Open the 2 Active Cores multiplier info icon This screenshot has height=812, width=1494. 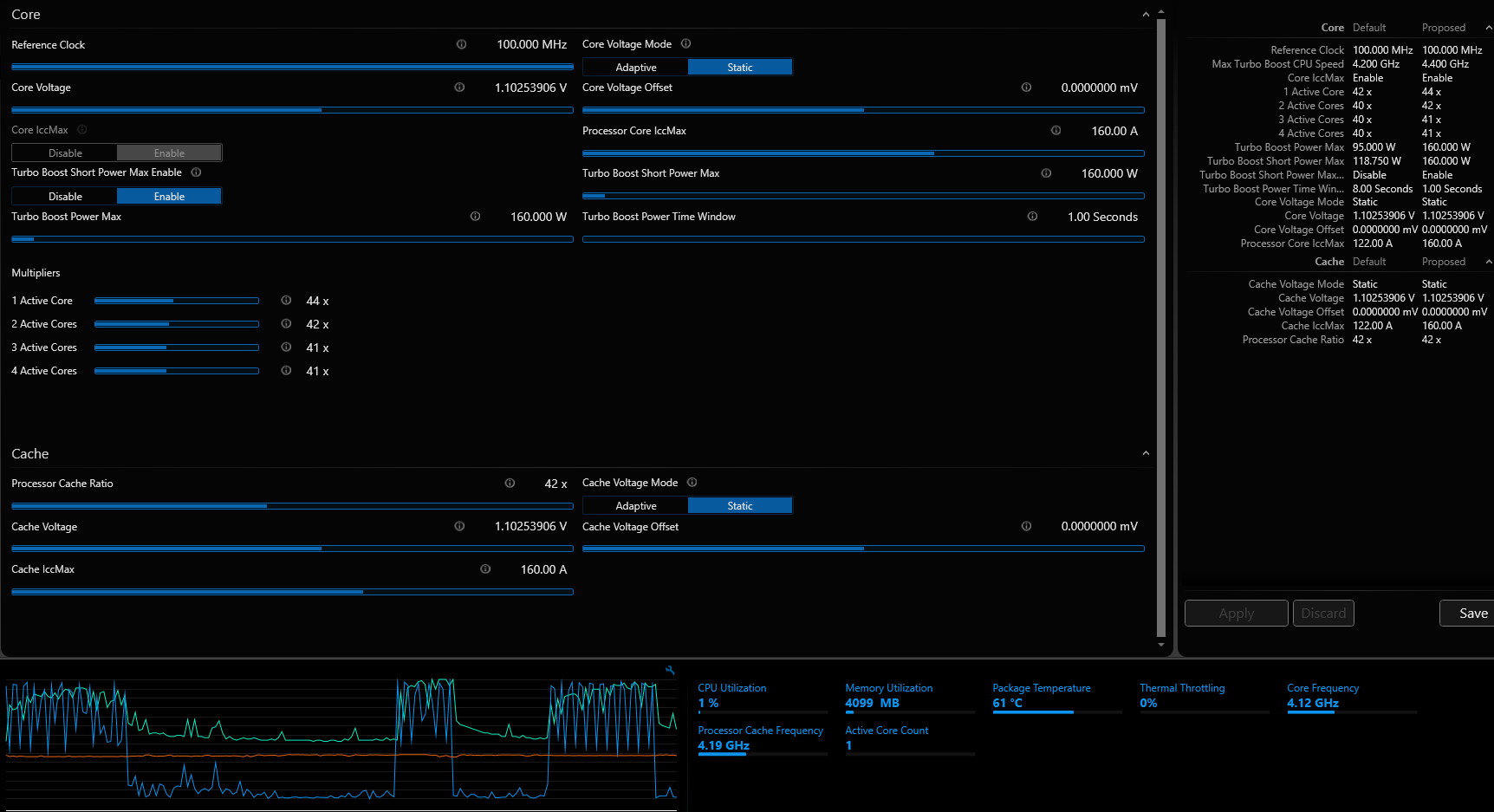tap(286, 324)
